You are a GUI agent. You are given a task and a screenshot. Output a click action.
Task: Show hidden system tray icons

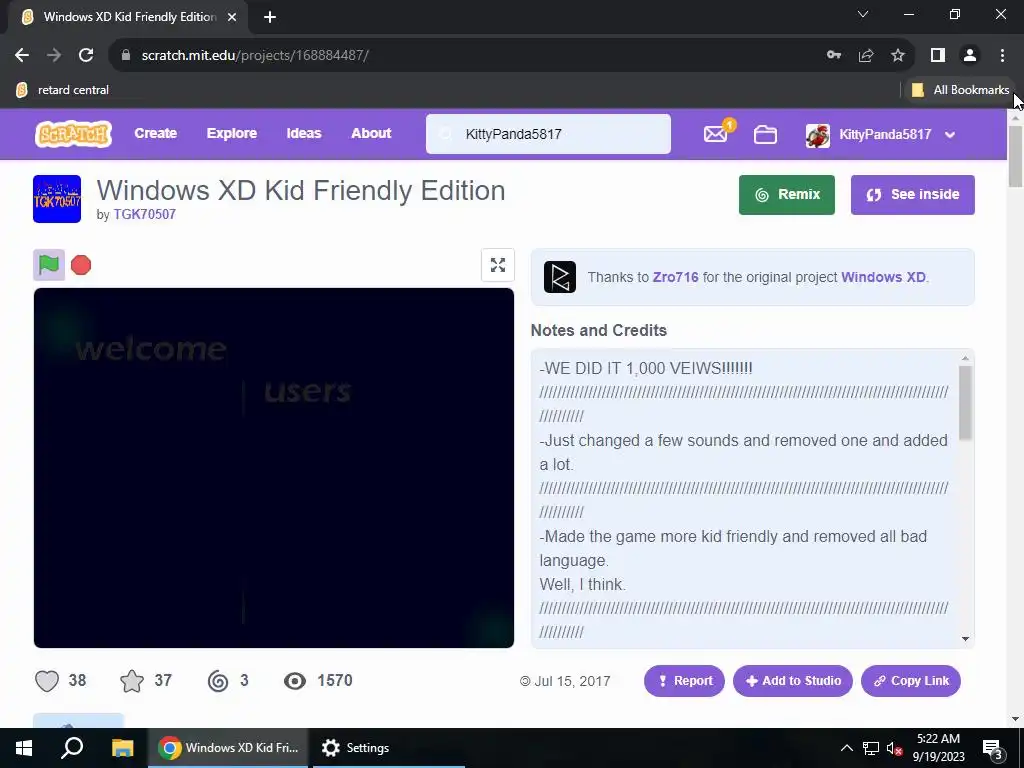846,748
